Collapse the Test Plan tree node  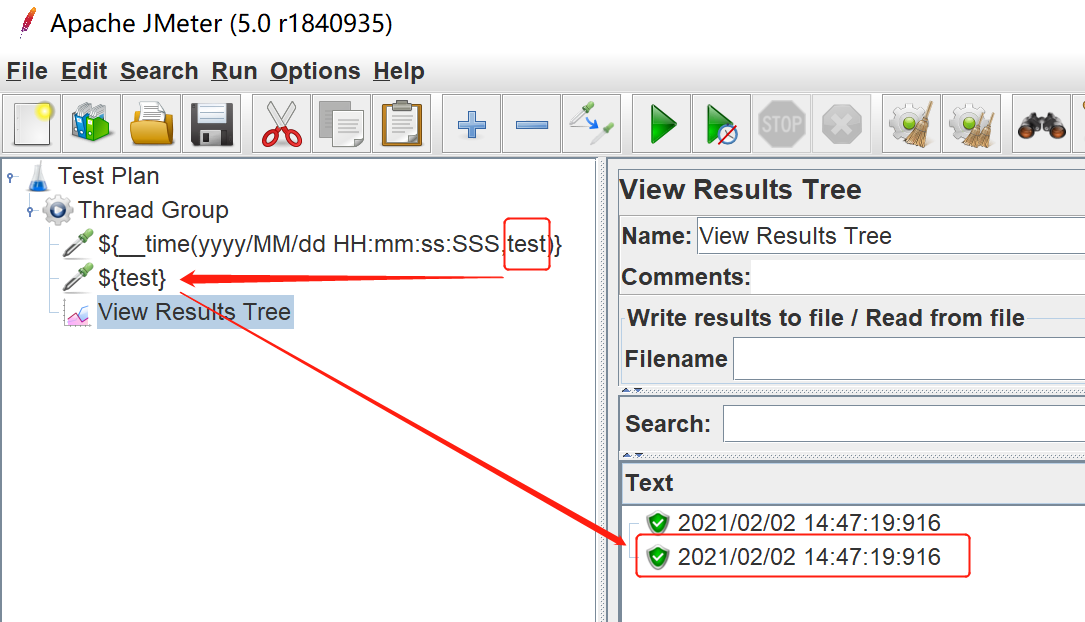(11, 178)
